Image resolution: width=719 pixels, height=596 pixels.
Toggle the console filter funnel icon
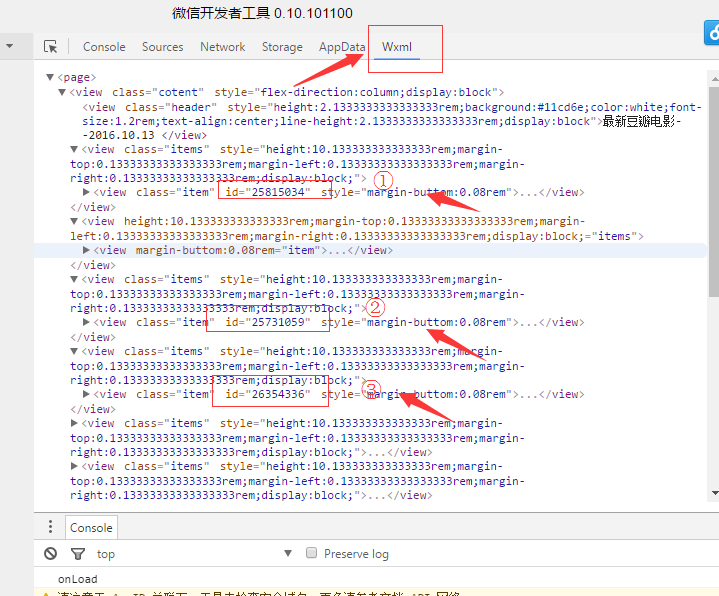(78, 554)
